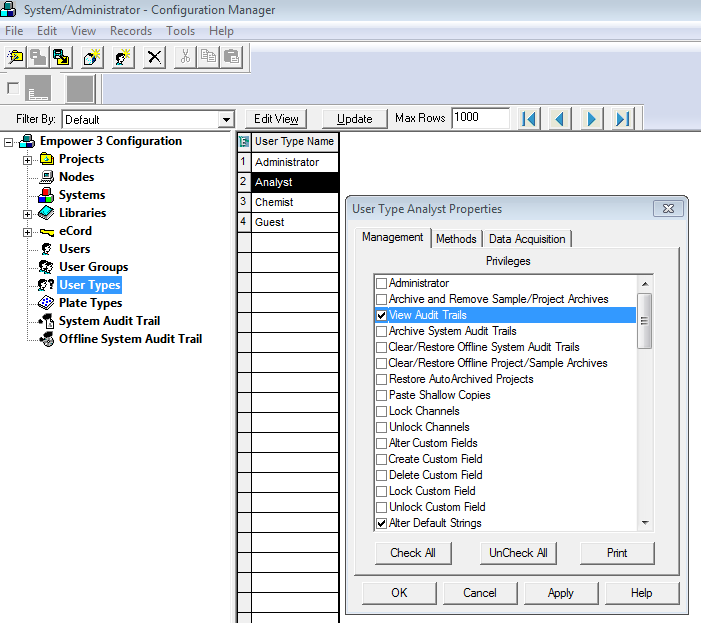Image resolution: width=701 pixels, height=623 pixels.
Task: Click the UnCheck All button
Action: [x=518, y=553]
